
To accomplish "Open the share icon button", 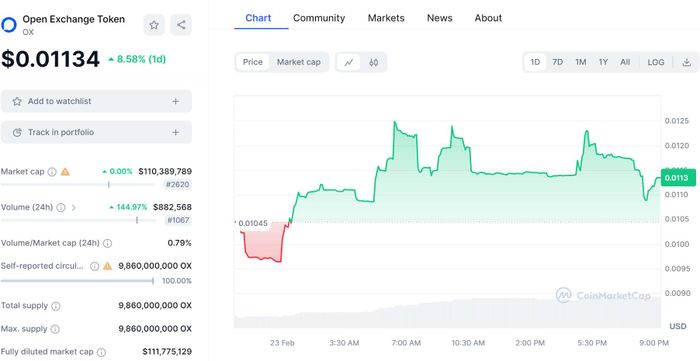I will click(181, 25).
